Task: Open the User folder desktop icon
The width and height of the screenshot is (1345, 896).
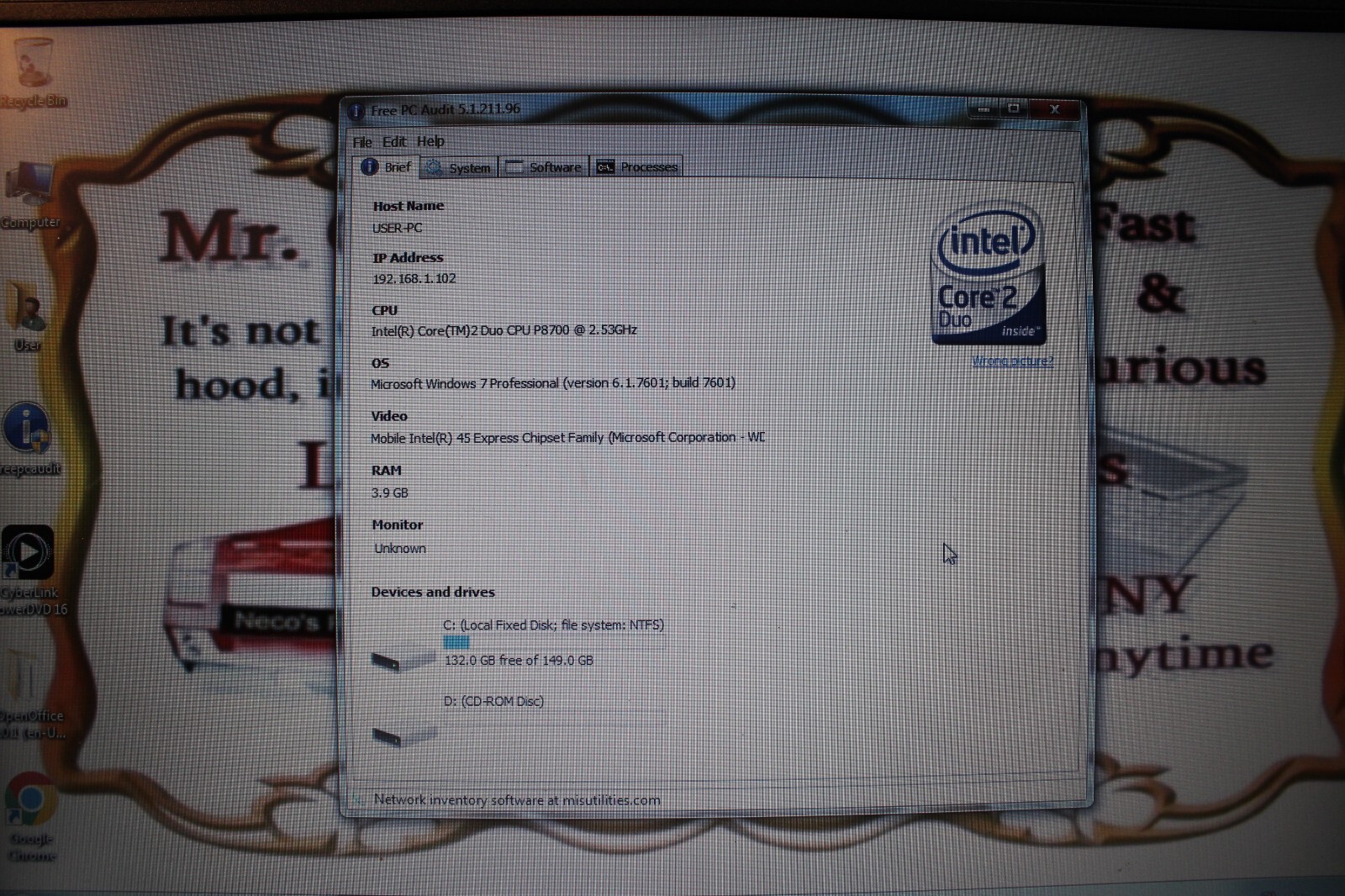Action: (x=28, y=317)
